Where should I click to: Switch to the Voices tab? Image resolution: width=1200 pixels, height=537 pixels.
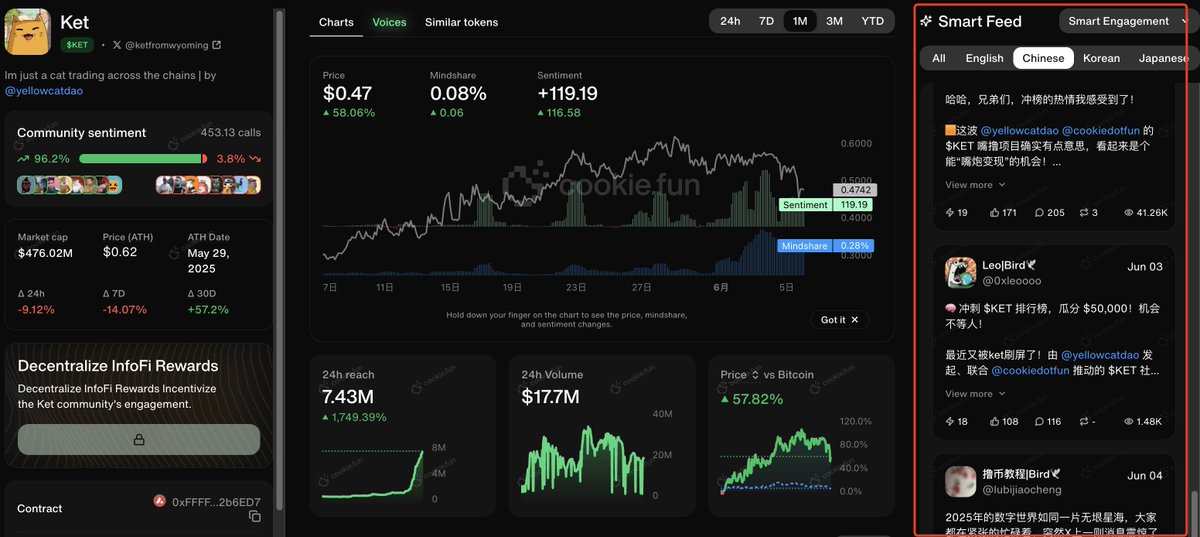[389, 22]
